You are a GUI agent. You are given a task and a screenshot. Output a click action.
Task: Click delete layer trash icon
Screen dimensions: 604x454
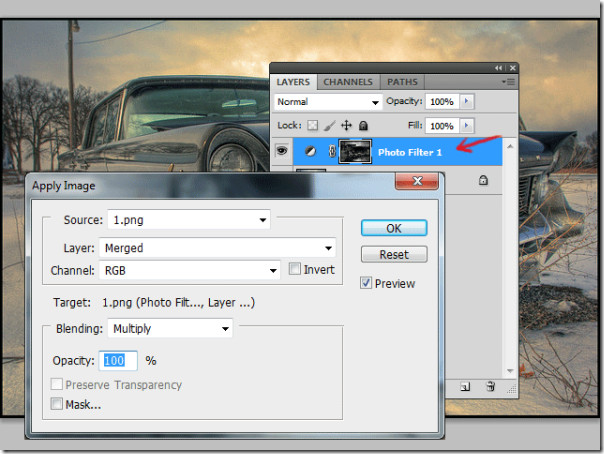pos(490,386)
